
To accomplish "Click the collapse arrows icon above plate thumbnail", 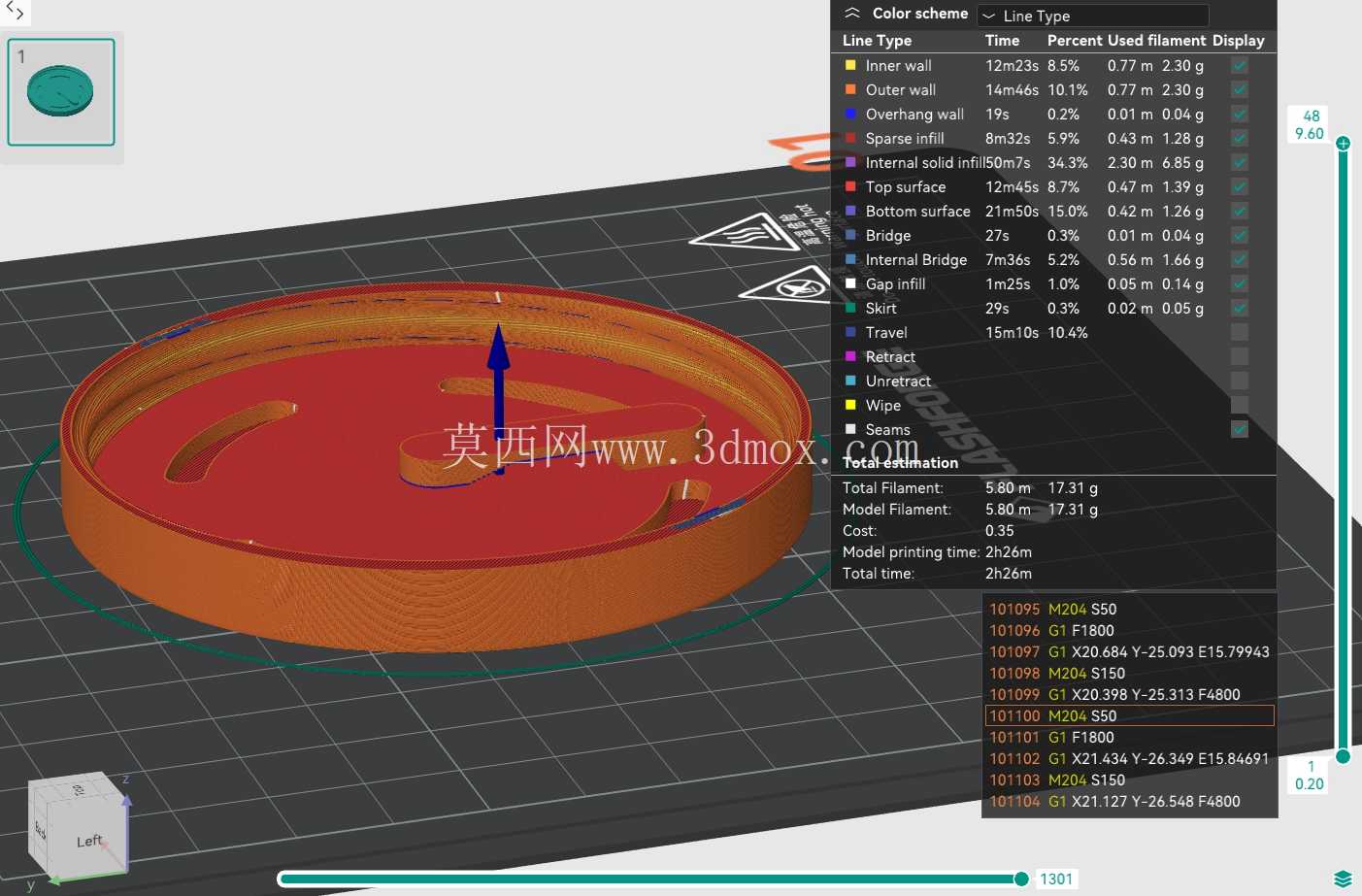I will click(x=16, y=12).
